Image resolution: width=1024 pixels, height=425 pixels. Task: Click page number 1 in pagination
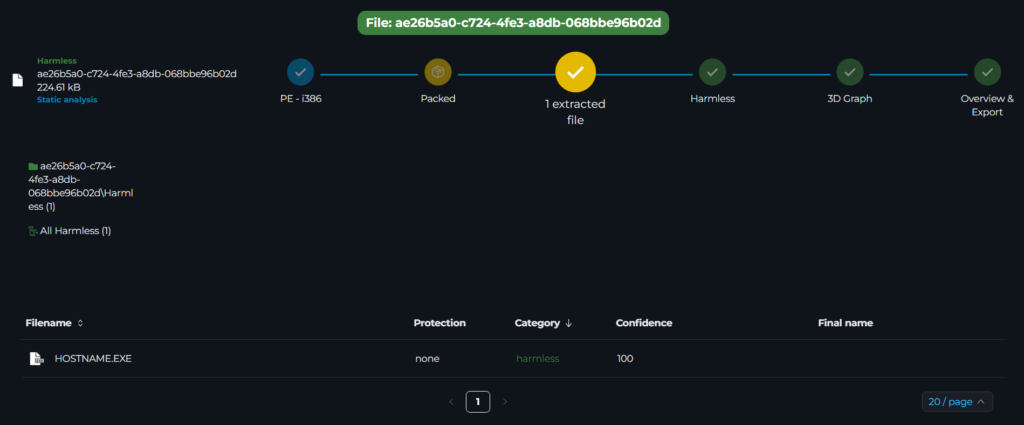478,402
